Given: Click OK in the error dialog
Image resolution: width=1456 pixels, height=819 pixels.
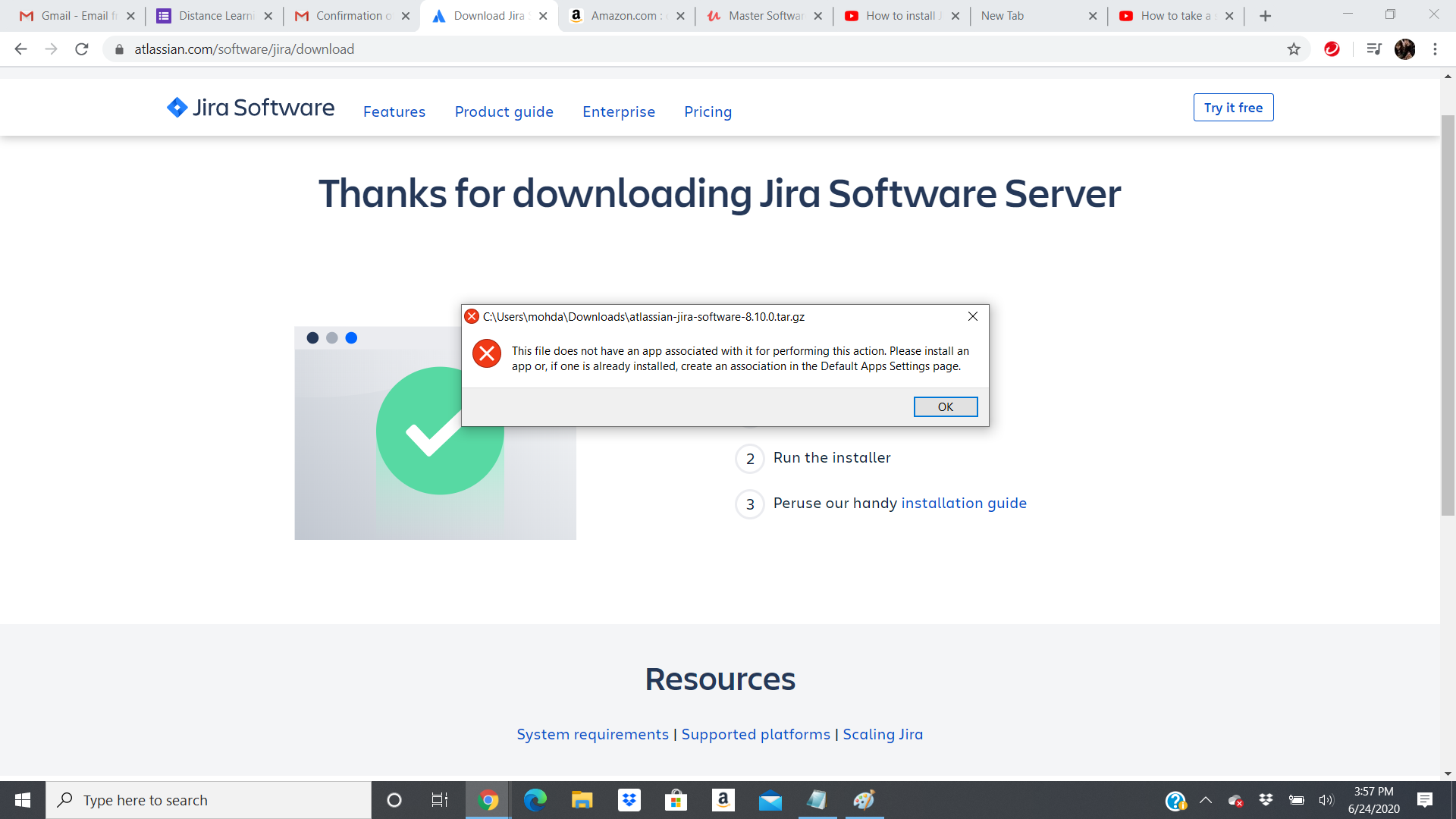Looking at the screenshot, I should (x=945, y=407).
